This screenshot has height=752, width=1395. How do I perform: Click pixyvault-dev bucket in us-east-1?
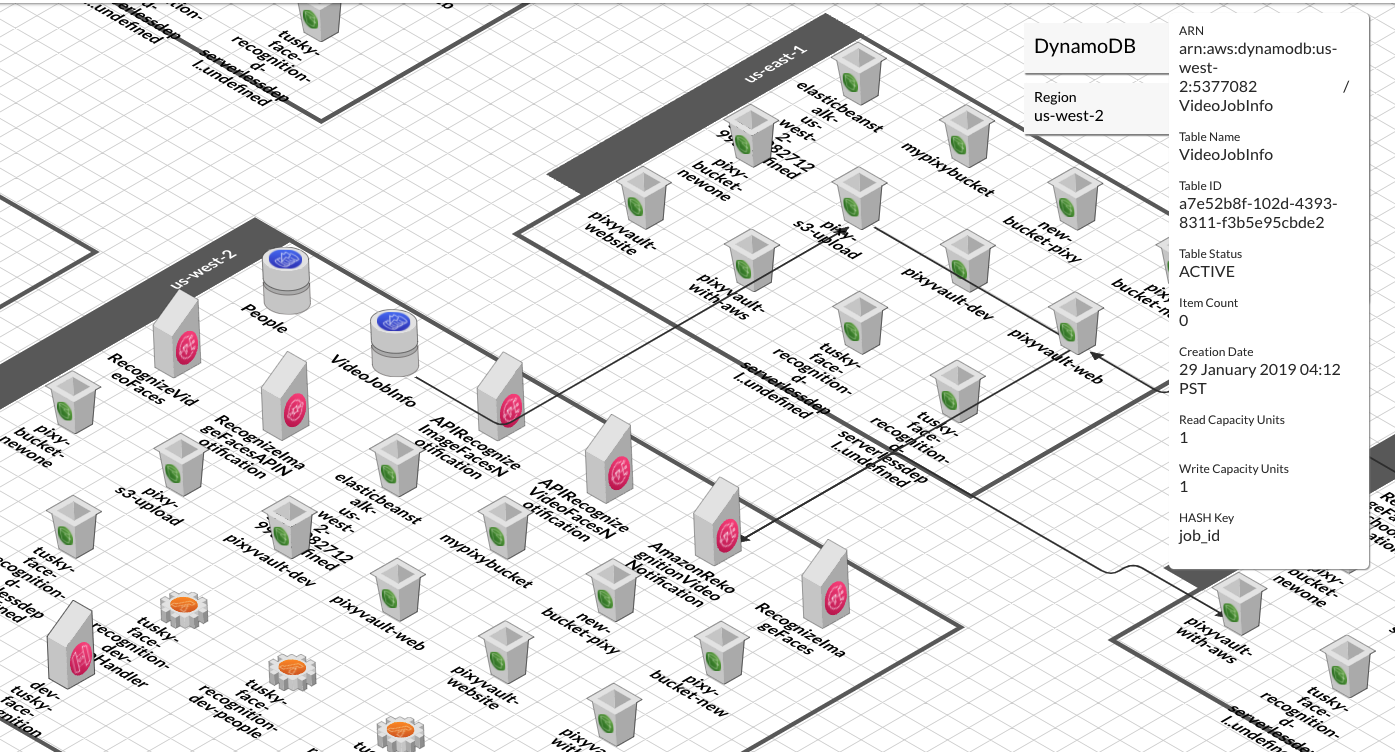968,261
